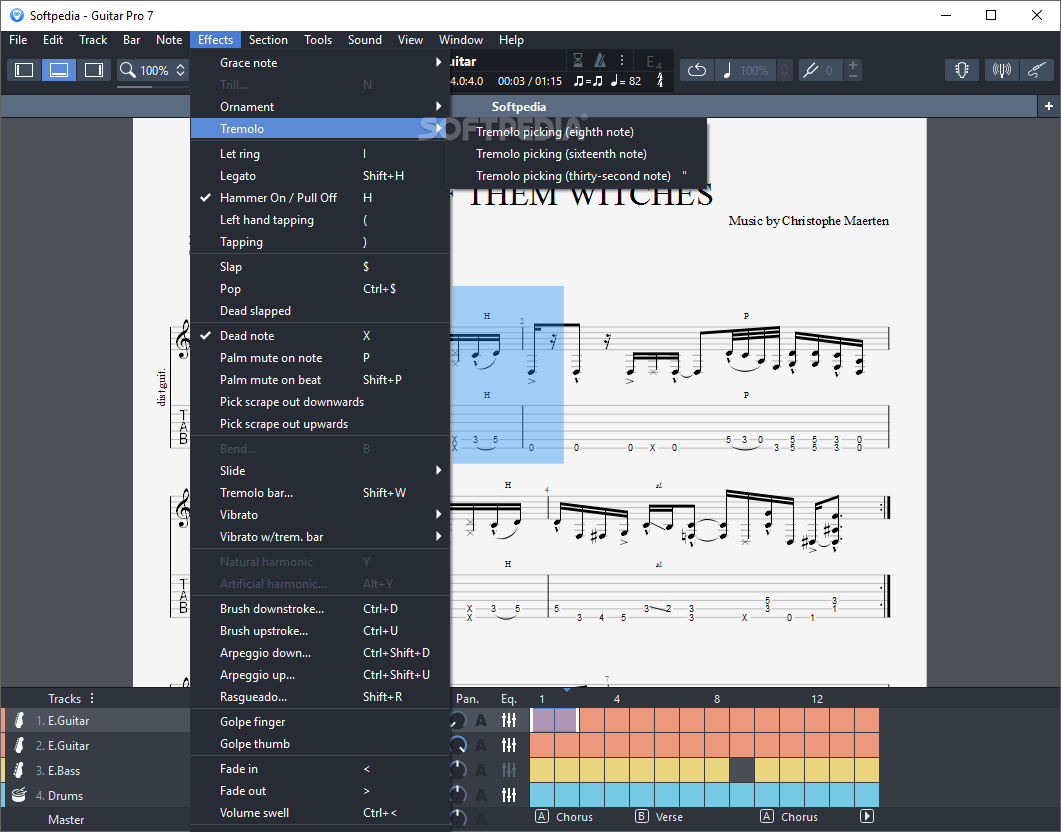Click the grayed bar cell in E.Bass row

coord(742,770)
